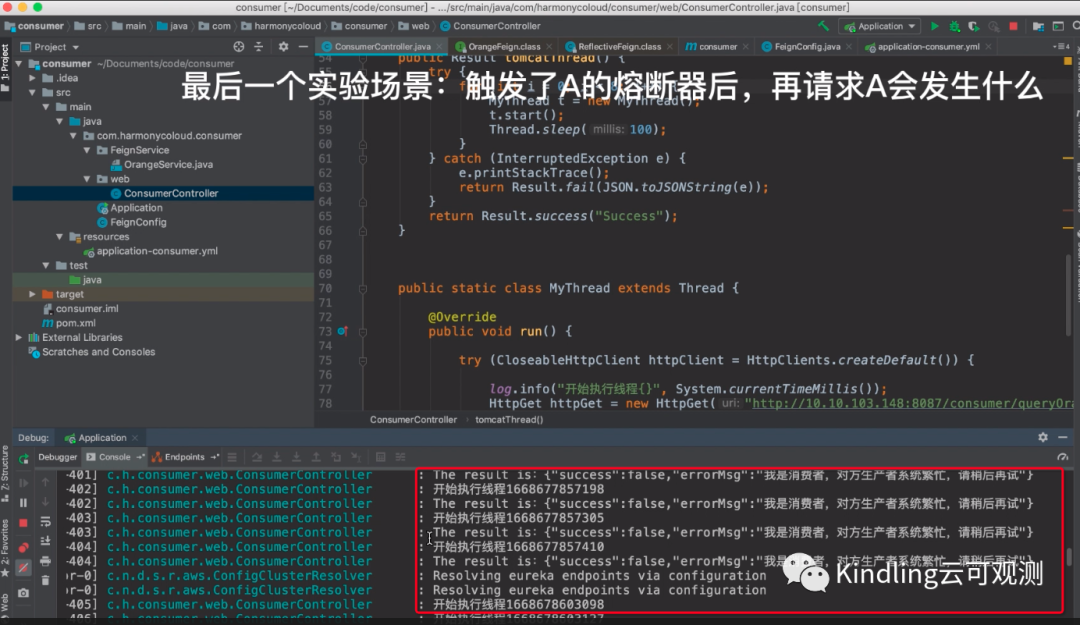Open Project panel settings gear
The image size is (1080, 625).
(283, 47)
